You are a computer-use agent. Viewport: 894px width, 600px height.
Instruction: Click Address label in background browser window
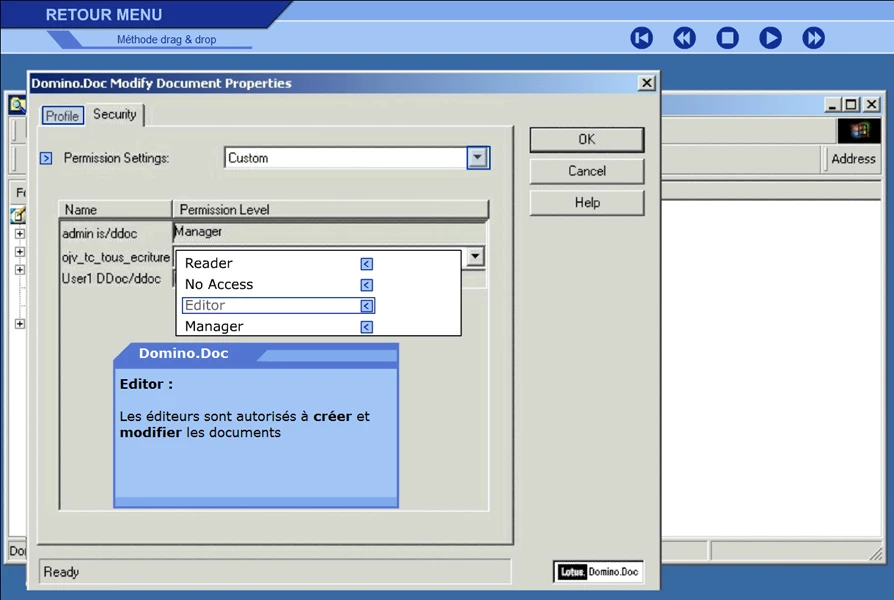(853, 159)
